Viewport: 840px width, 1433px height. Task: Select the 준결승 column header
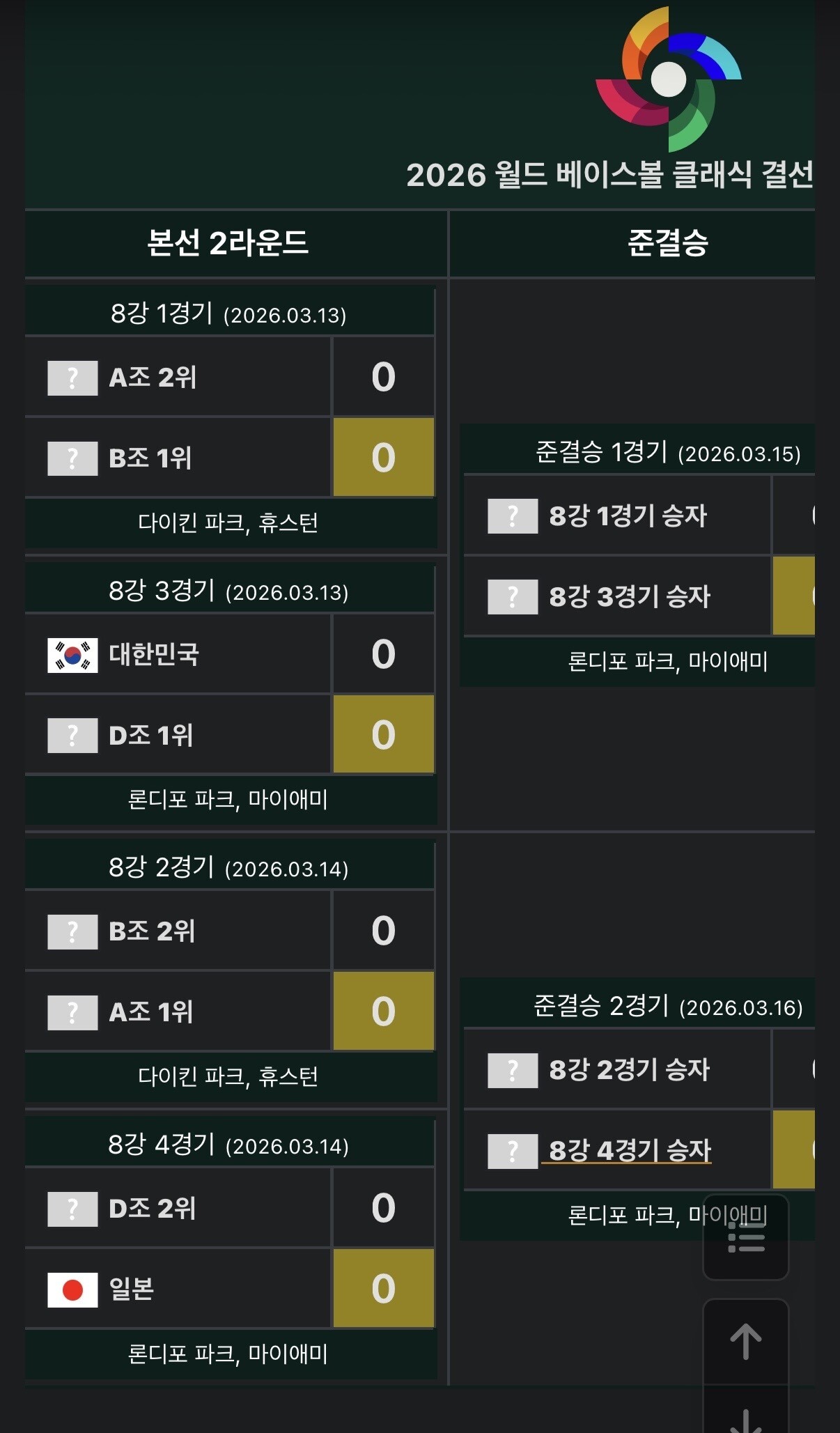pos(667,243)
